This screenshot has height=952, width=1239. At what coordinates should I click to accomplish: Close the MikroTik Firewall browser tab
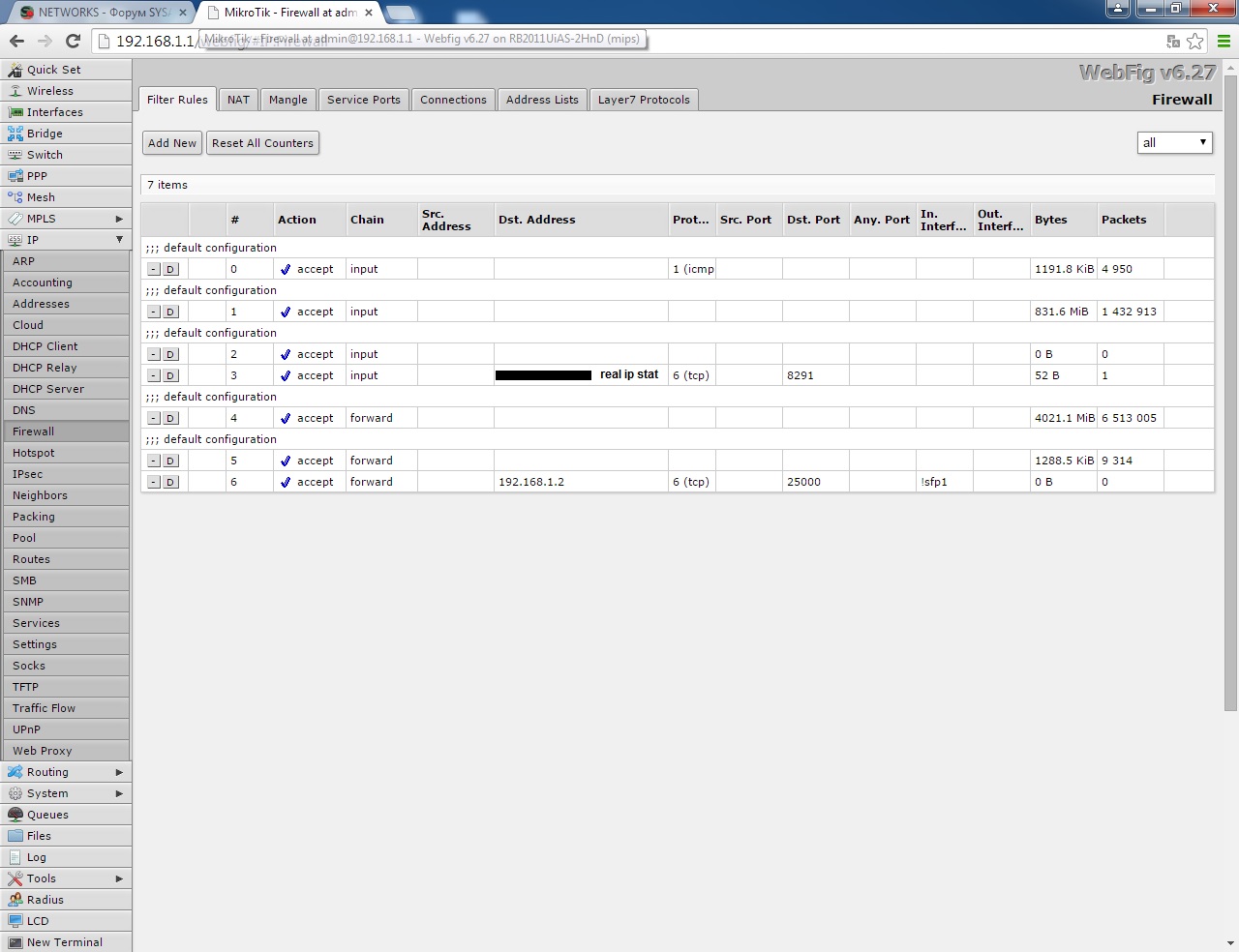369,13
